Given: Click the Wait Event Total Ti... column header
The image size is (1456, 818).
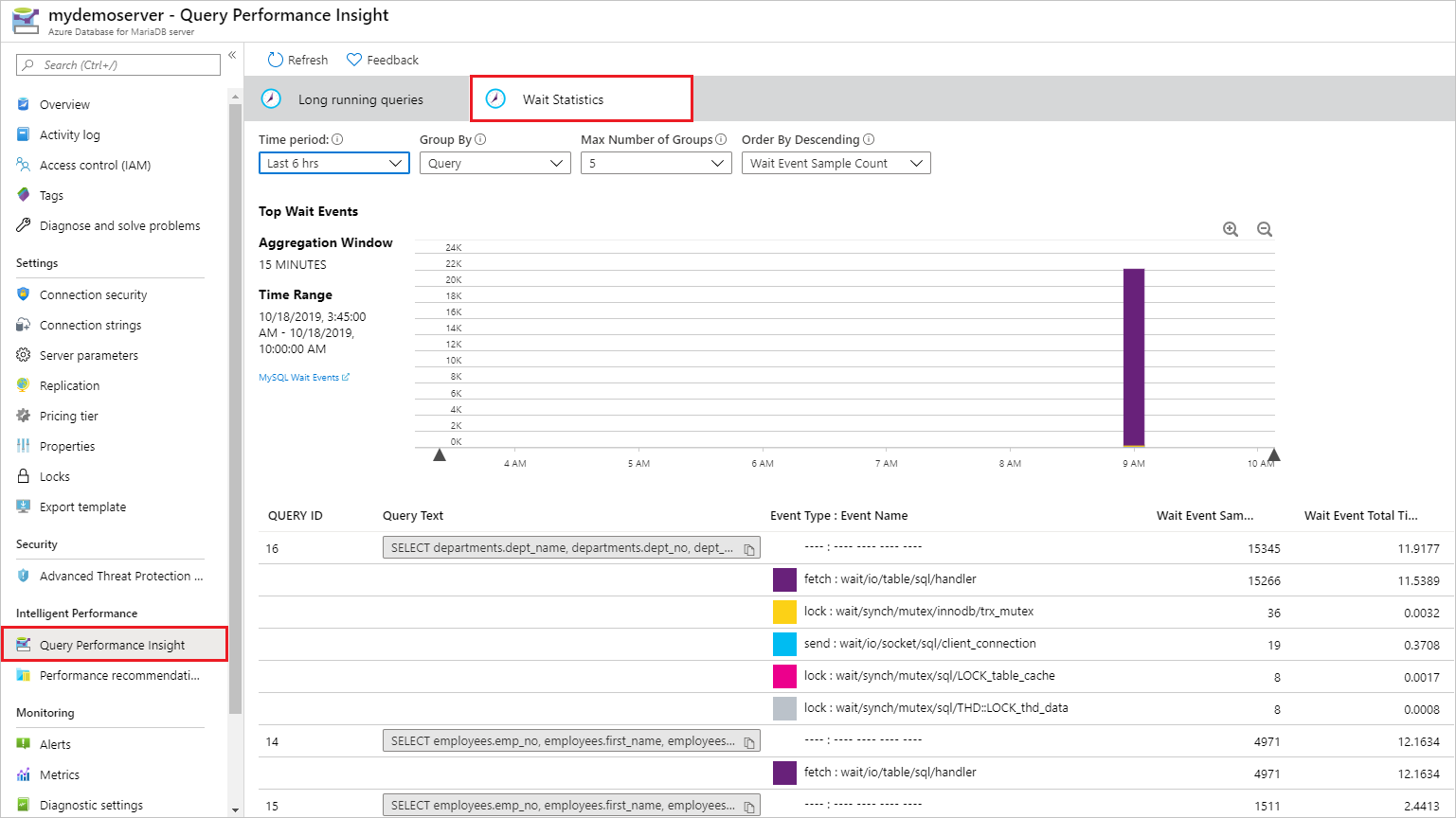Looking at the screenshot, I should point(1361,516).
